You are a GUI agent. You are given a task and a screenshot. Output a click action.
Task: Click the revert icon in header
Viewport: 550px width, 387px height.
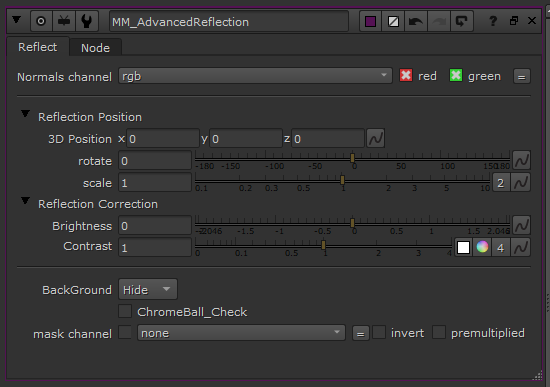pos(462,22)
